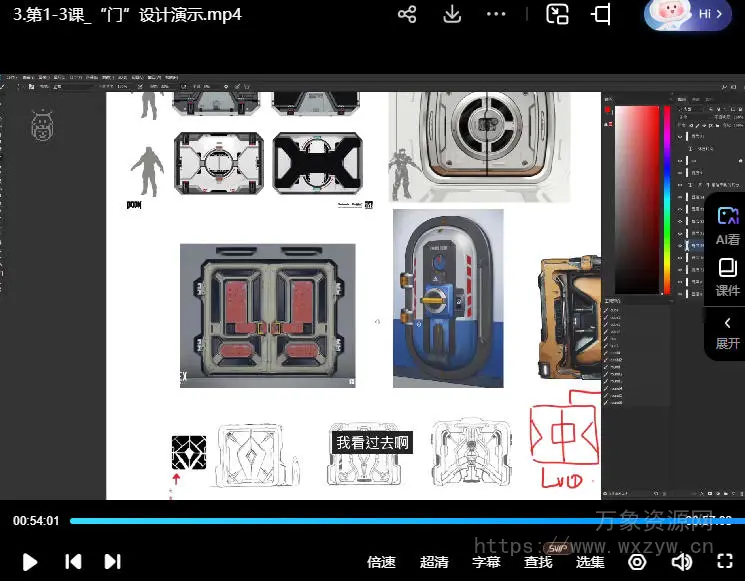745x581 pixels.
Task: Expand the 展开 side panel chevron
Action: 727,332
